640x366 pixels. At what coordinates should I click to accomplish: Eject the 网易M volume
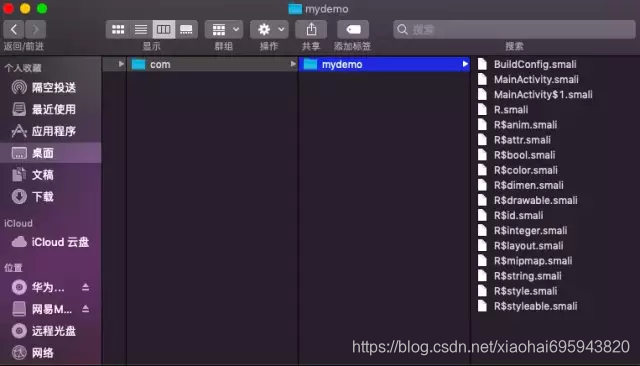click(x=85, y=309)
